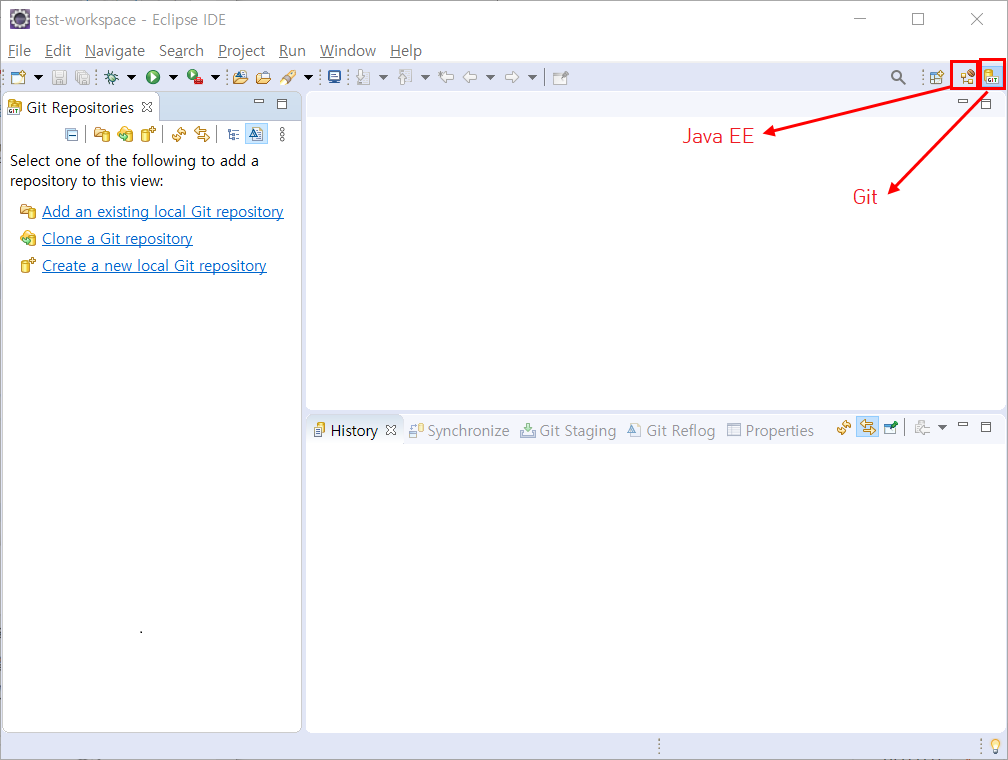Switch to the Properties tab
Viewport: 1008px width, 760px height.
point(770,431)
